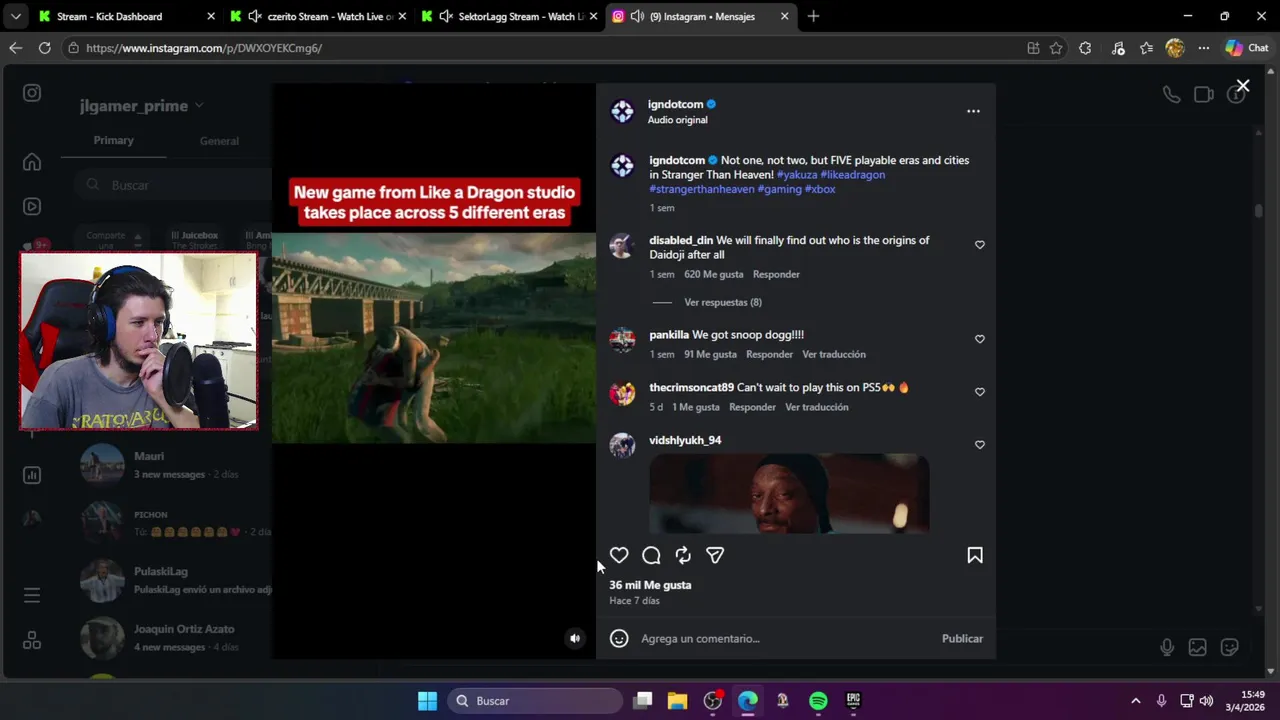Start voice call with phone icon
Viewport: 1280px width, 720px height.
(x=1171, y=94)
